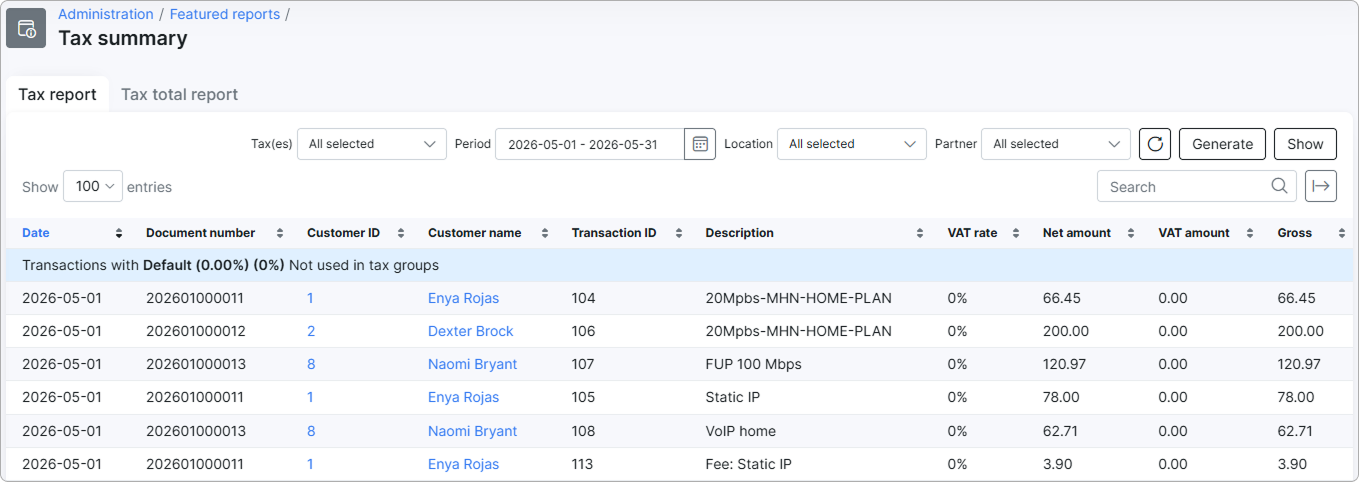Open customer ID 8 in transaction 107 row
Viewport: 1359px width, 482px height.
pos(311,364)
